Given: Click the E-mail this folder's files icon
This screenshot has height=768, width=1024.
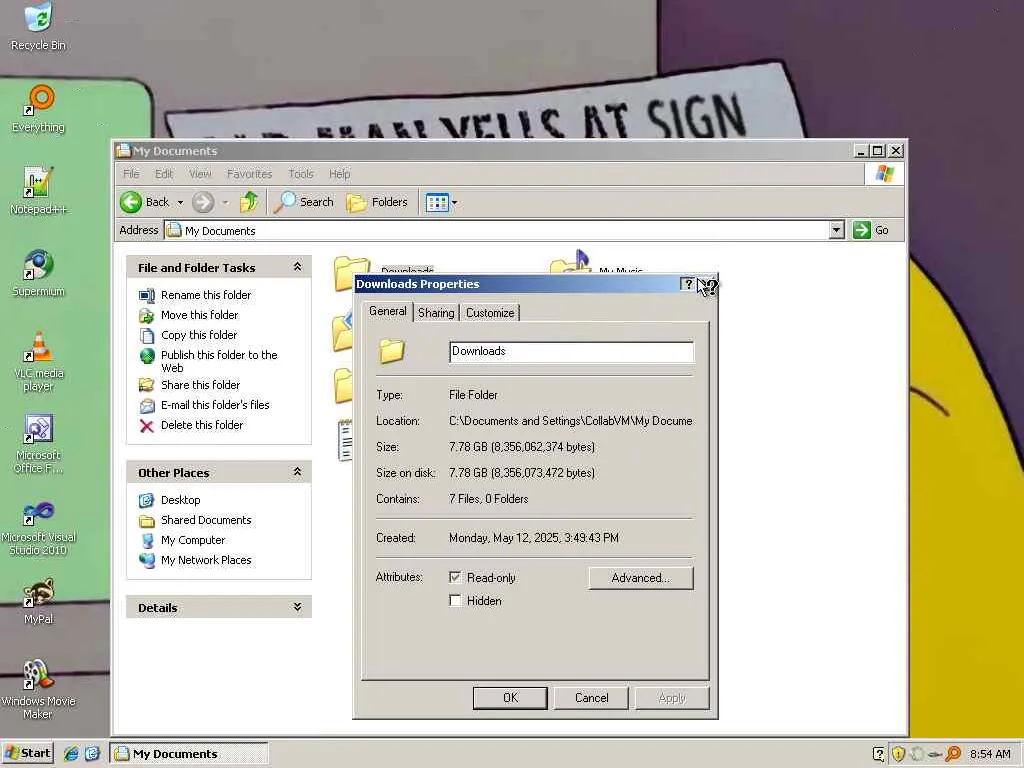Looking at the screenshot, I should coord(147,406).
